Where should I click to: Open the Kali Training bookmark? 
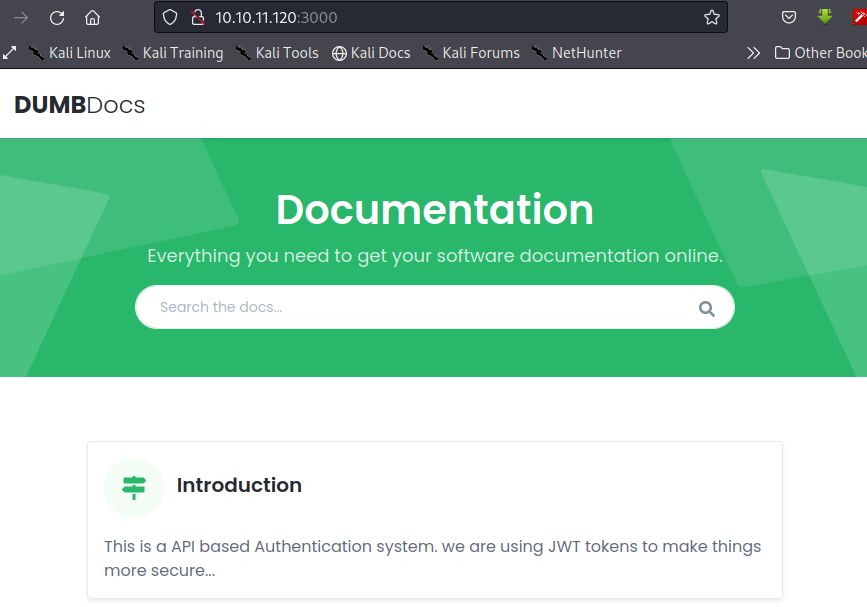point(173,53)
